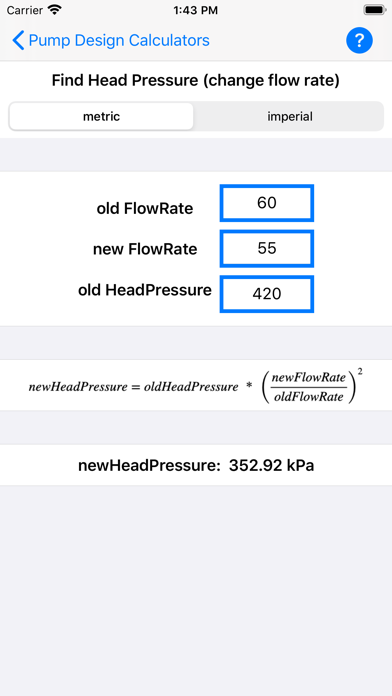Viewport: 392px width, 696px height.
Task: Tap the newHeadPressure term starting the formula
Action: point(78,387)
